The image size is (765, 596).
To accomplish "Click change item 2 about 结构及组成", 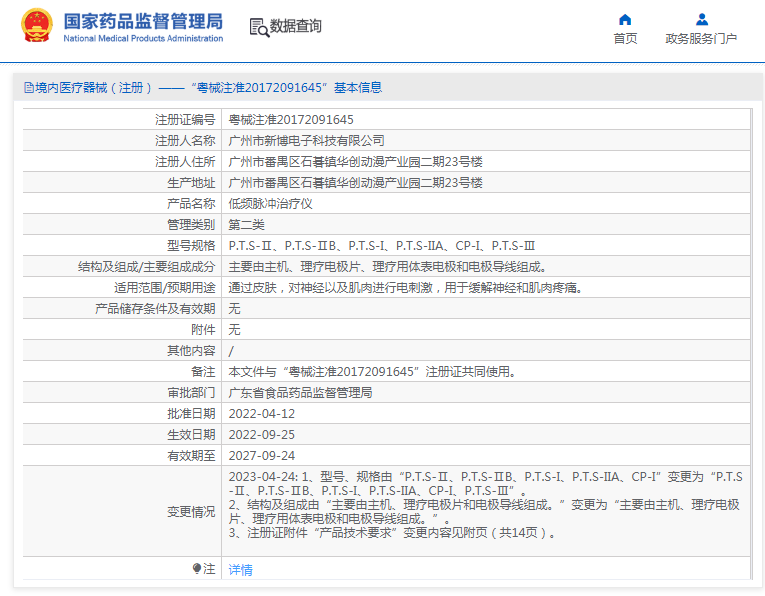I will tap(484, 511).
